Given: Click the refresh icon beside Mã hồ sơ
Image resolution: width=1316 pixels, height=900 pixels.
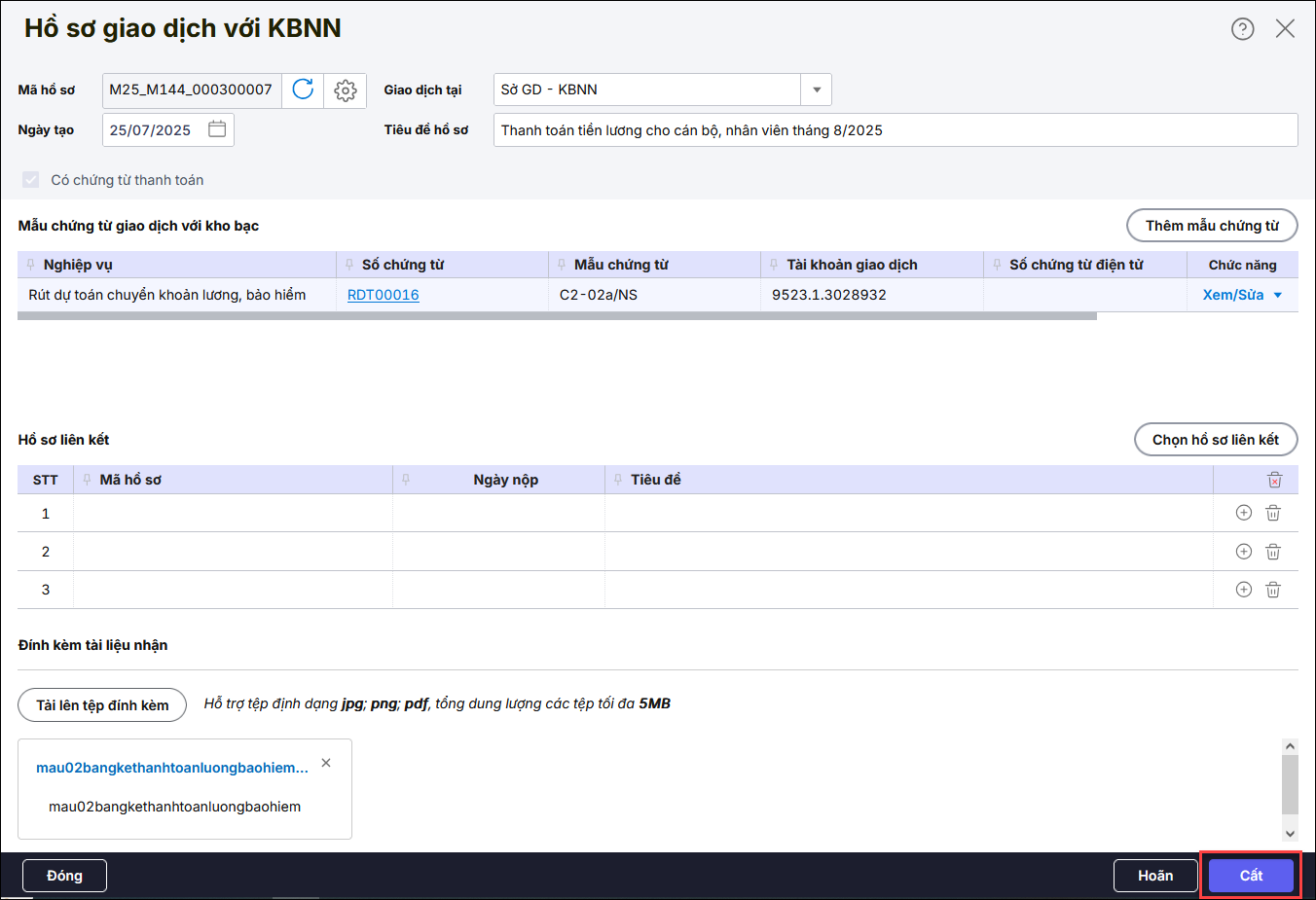Looking at the screenshot, I should (303, 90).
